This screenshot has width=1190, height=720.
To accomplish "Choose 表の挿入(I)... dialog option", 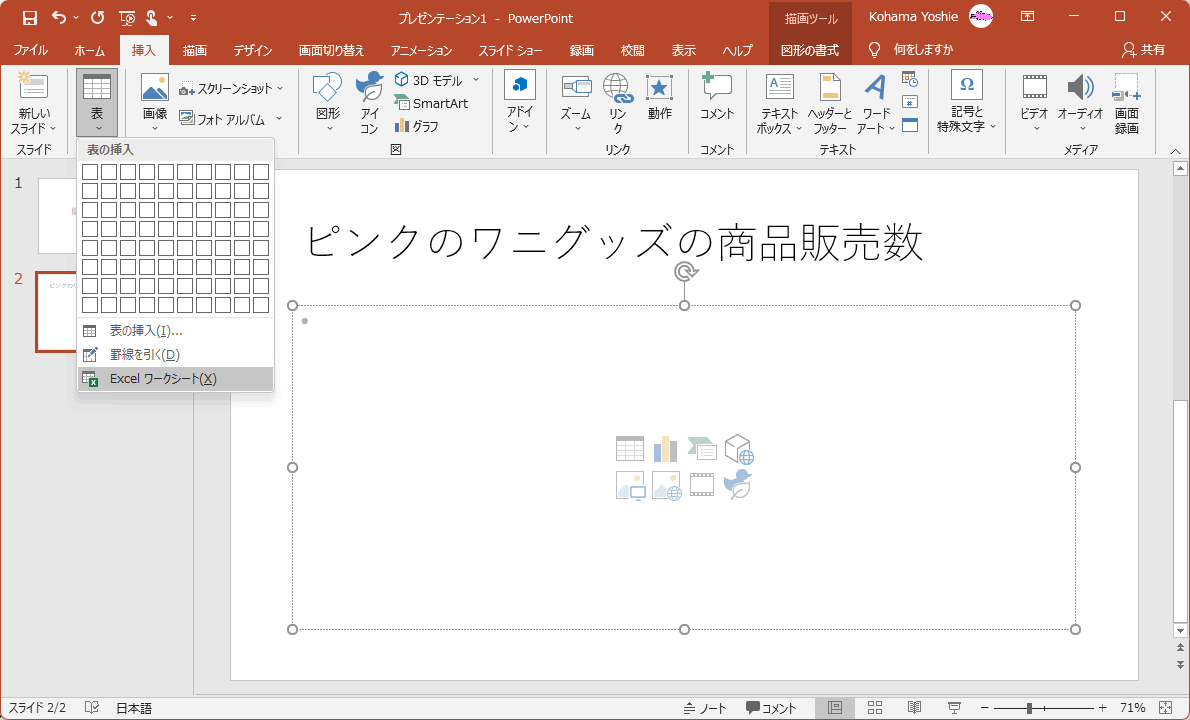I will [x=149, y=330].
